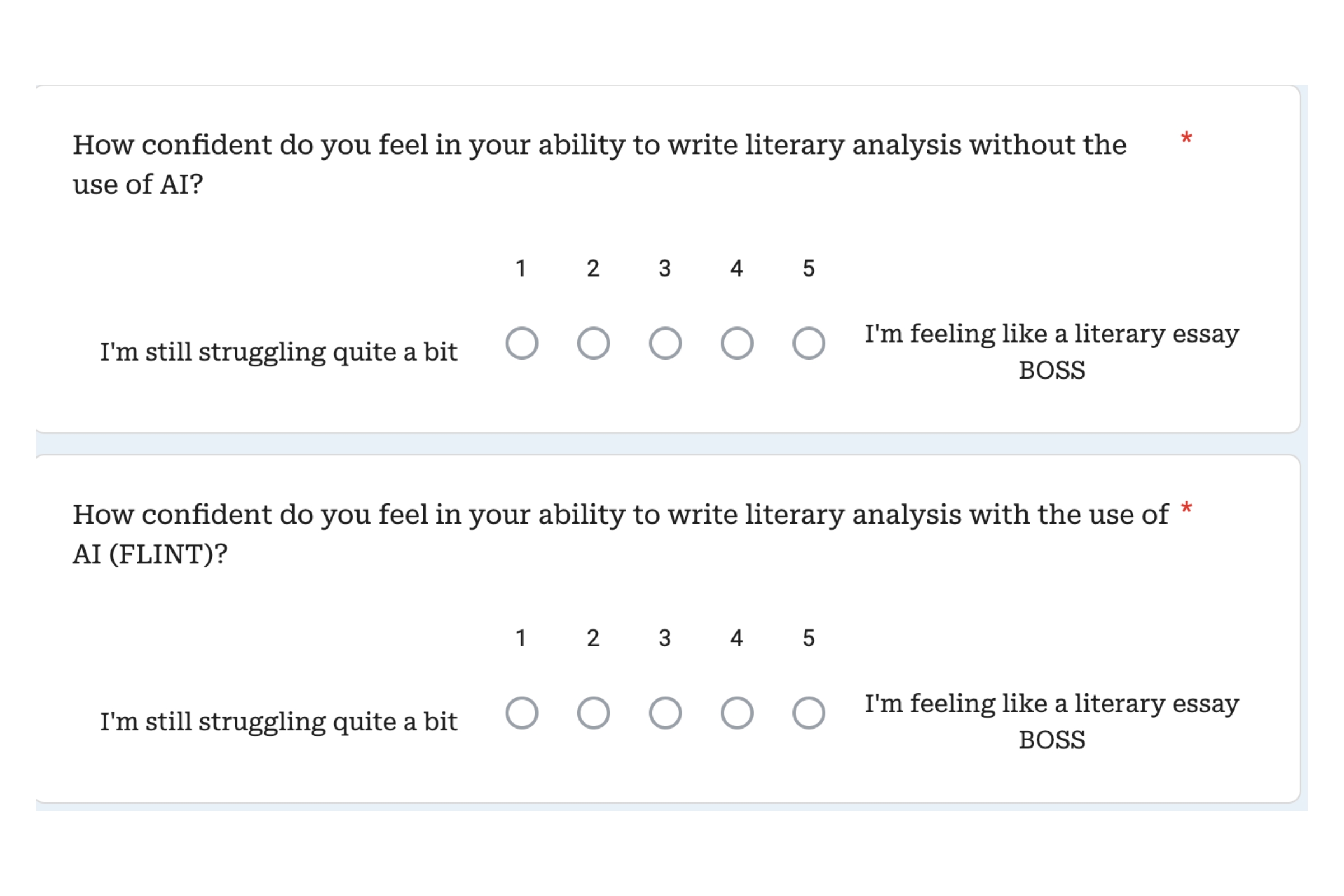Mark rating 5 for confidence with FLINT
The height and width of the screenshot is (896, 1344).
pos(809,713)
